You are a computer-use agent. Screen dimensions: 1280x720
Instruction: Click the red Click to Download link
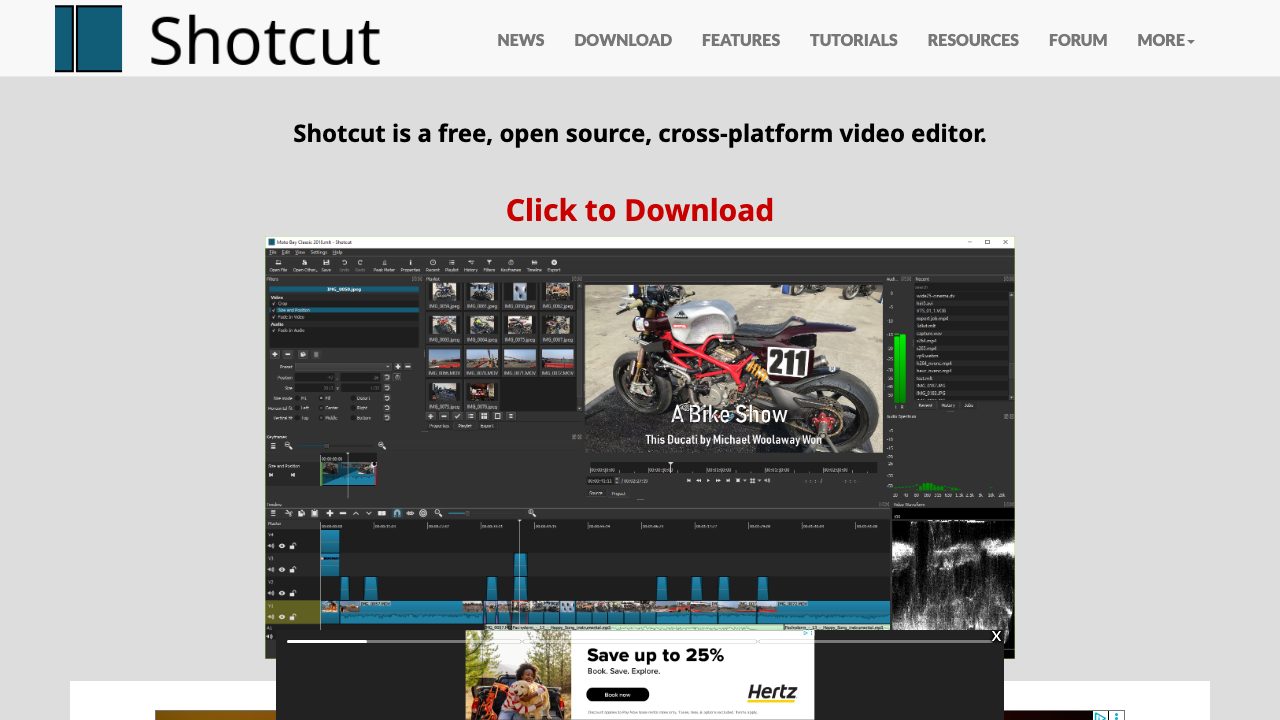(x=640, y=210)
